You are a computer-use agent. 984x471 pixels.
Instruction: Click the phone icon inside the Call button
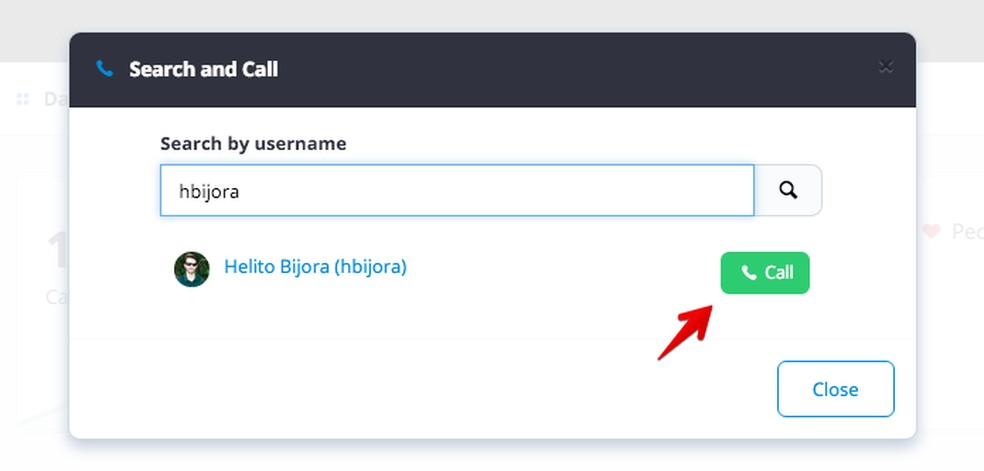click(x=748, y=273)
